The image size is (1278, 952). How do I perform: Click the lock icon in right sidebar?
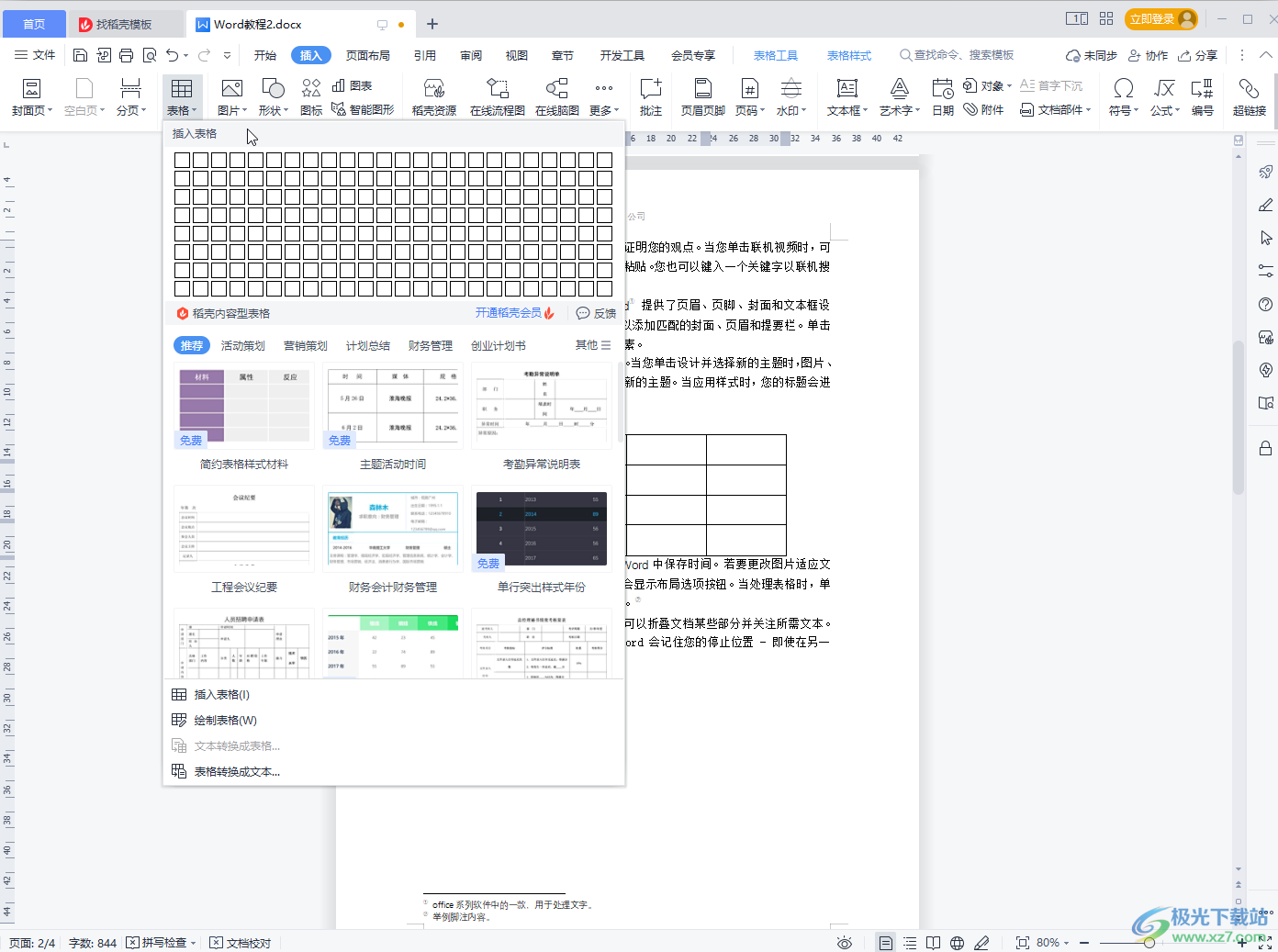point(1265,448)
